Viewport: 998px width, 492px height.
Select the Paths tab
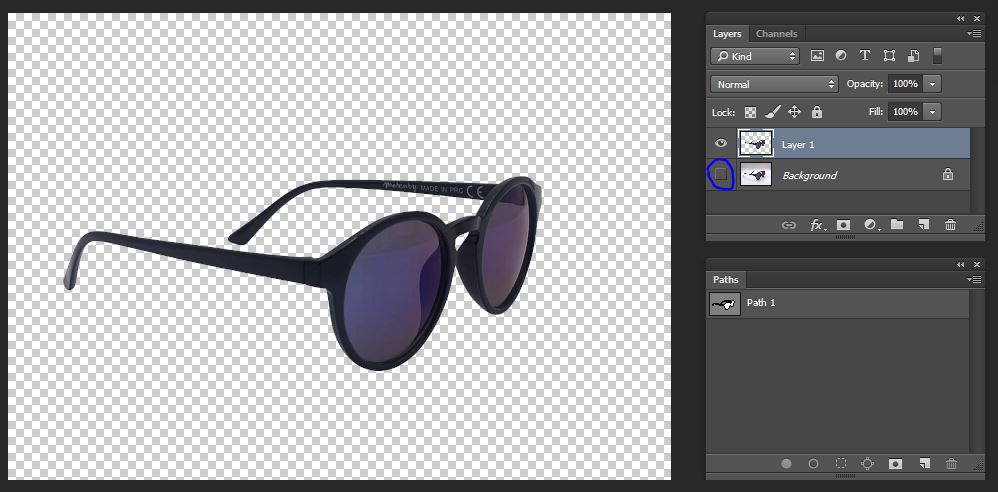click(725, 280)
